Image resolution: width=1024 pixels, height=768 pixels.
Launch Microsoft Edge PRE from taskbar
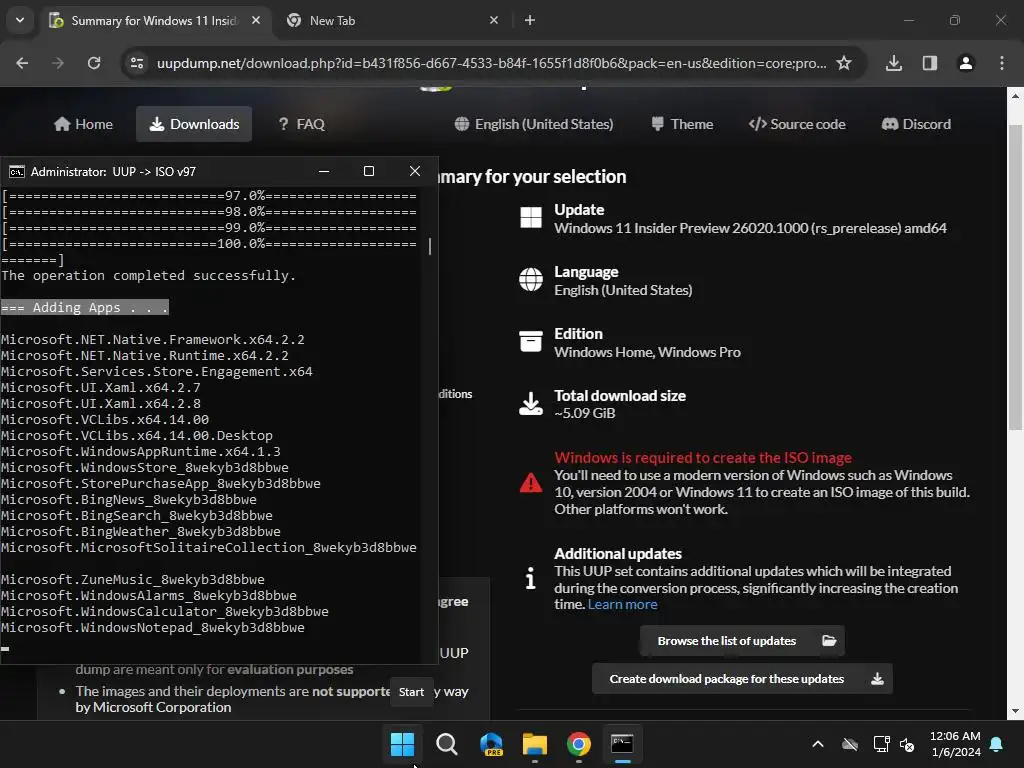coord(491,744)
